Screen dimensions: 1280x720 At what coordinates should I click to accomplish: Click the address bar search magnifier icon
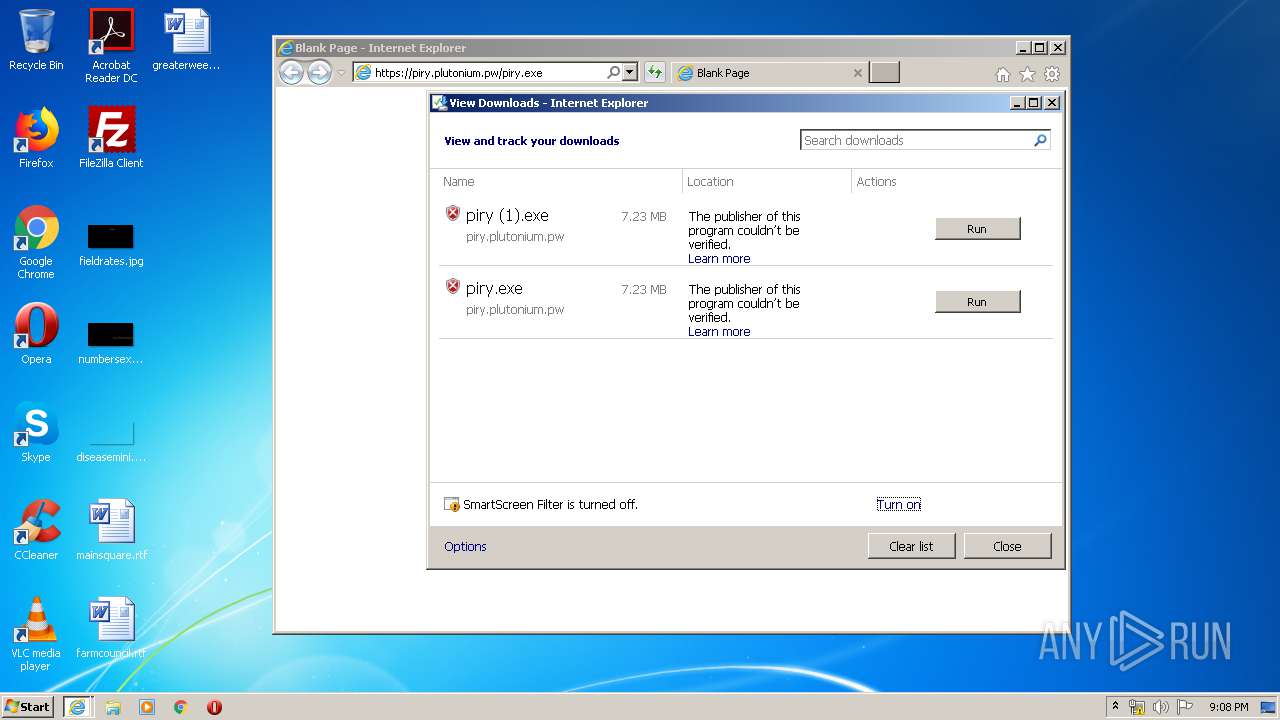(x=613, y=72)
